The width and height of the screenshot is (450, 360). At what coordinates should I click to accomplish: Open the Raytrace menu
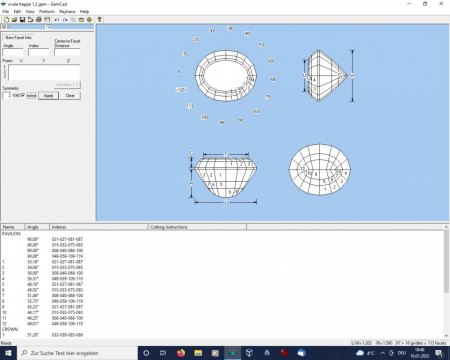(67, 11)
